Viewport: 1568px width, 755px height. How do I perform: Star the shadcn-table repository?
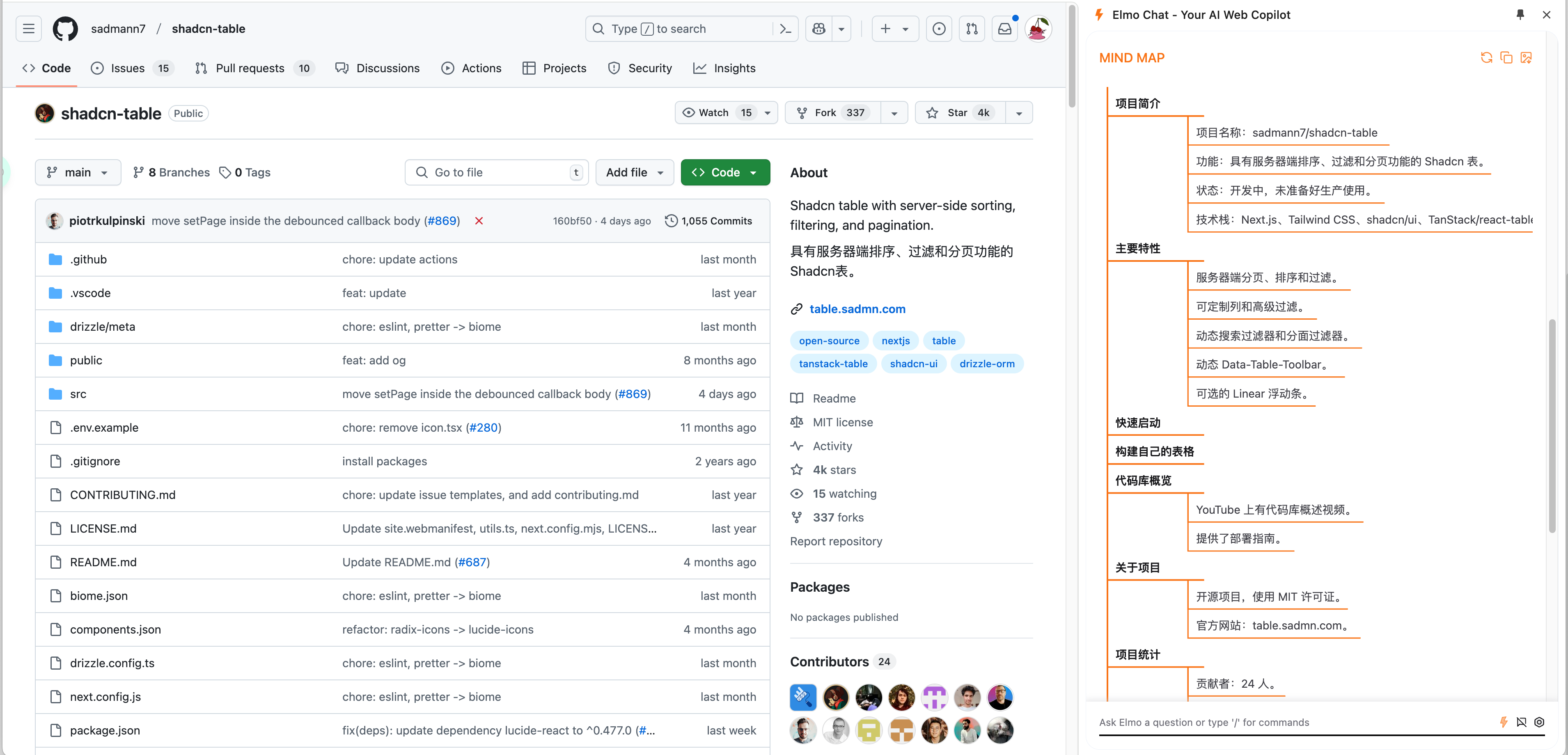click(961, 112)
